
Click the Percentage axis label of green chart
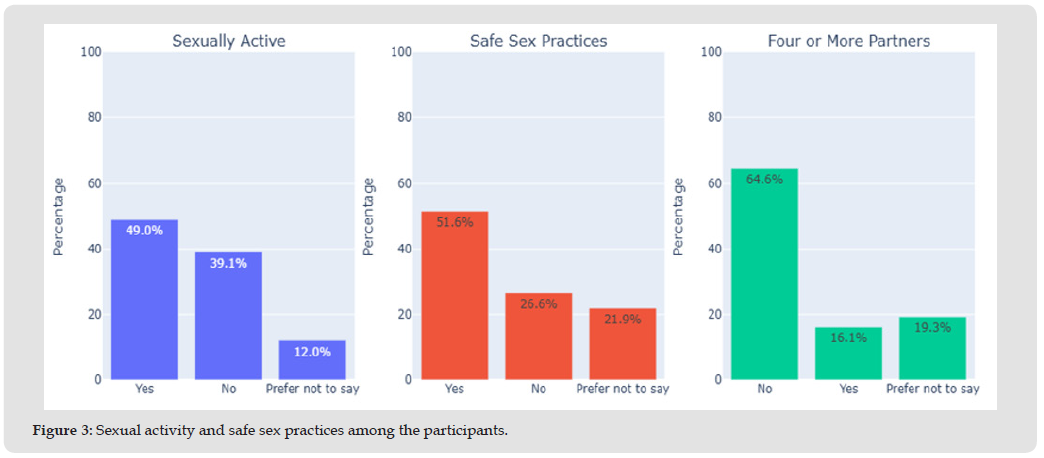tap(680, 216)
